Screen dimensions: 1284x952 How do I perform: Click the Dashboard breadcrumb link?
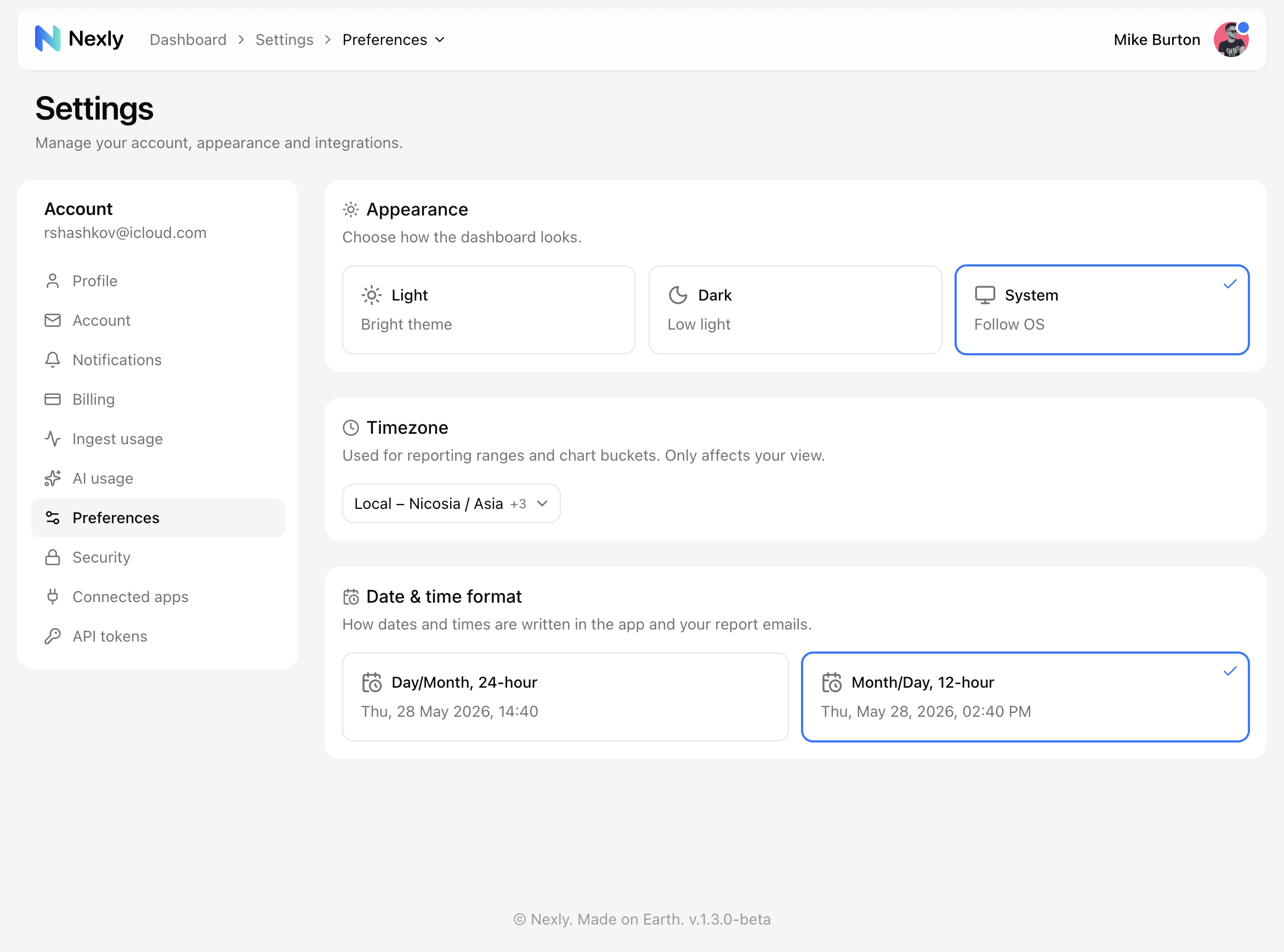click(188, 40)
